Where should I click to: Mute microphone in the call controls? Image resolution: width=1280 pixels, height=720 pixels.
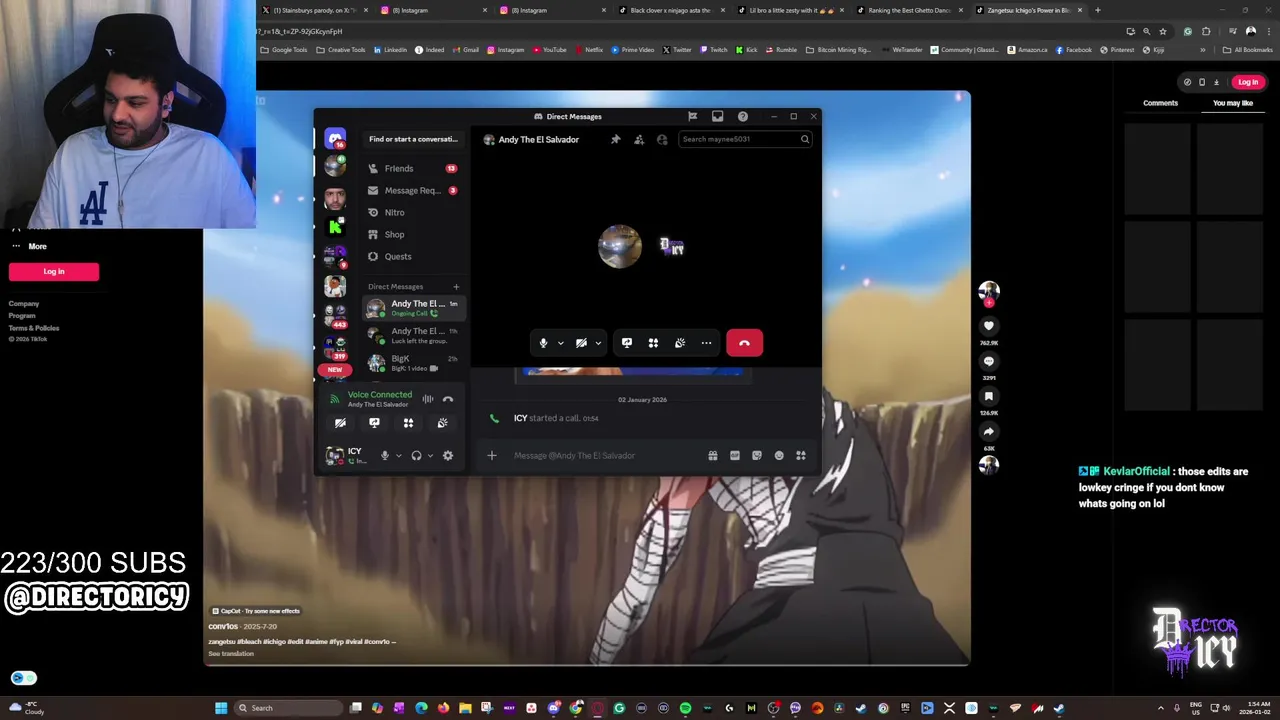[x=543, y=343]
